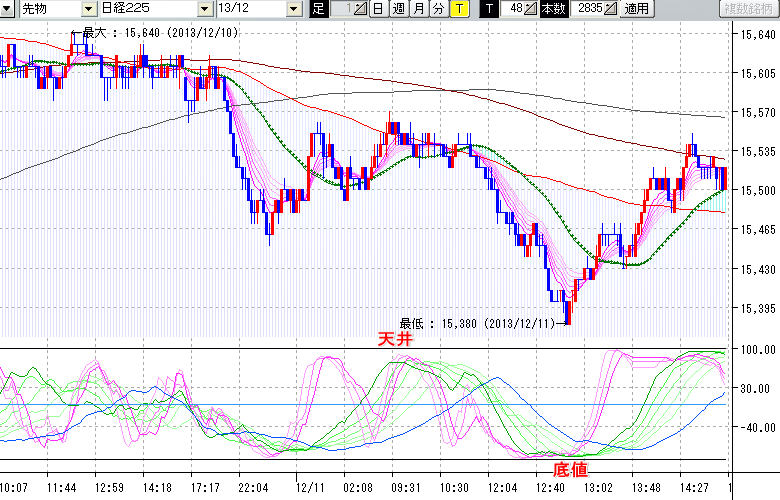Viewport: 780px width, 500px height.
Task: Select the minute (分) bar timeframe
Action: coord(438,9)
